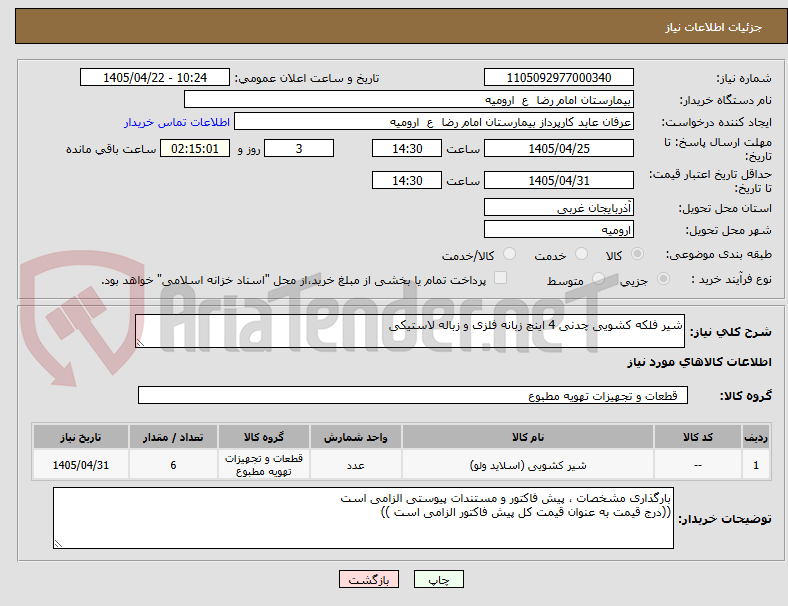Click the price validity time 14:30 field
Image resolution: width=788 pixels, height=606 pixels.
tap(407, 180)
